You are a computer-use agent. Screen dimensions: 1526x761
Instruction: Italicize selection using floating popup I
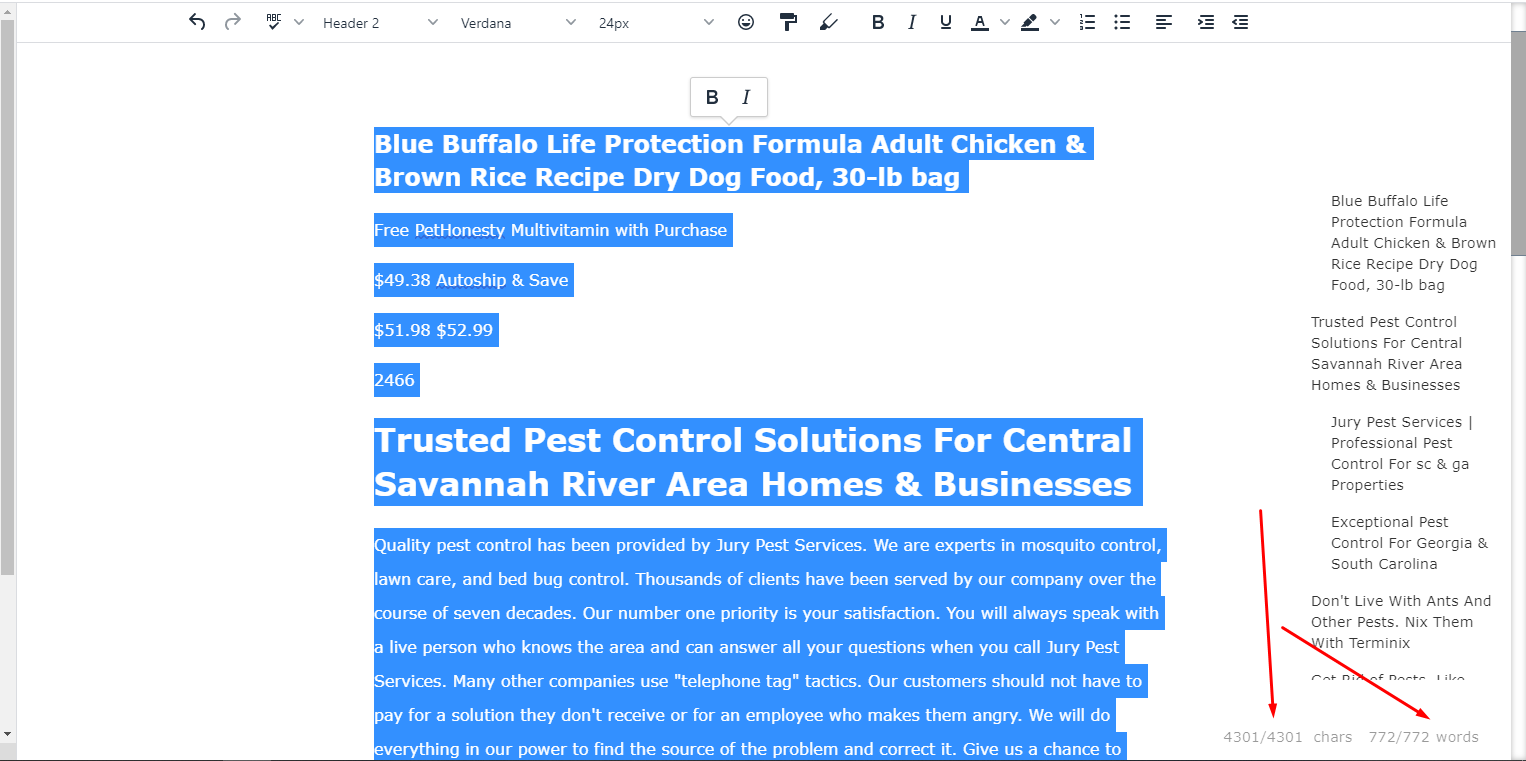click(745, 97)
